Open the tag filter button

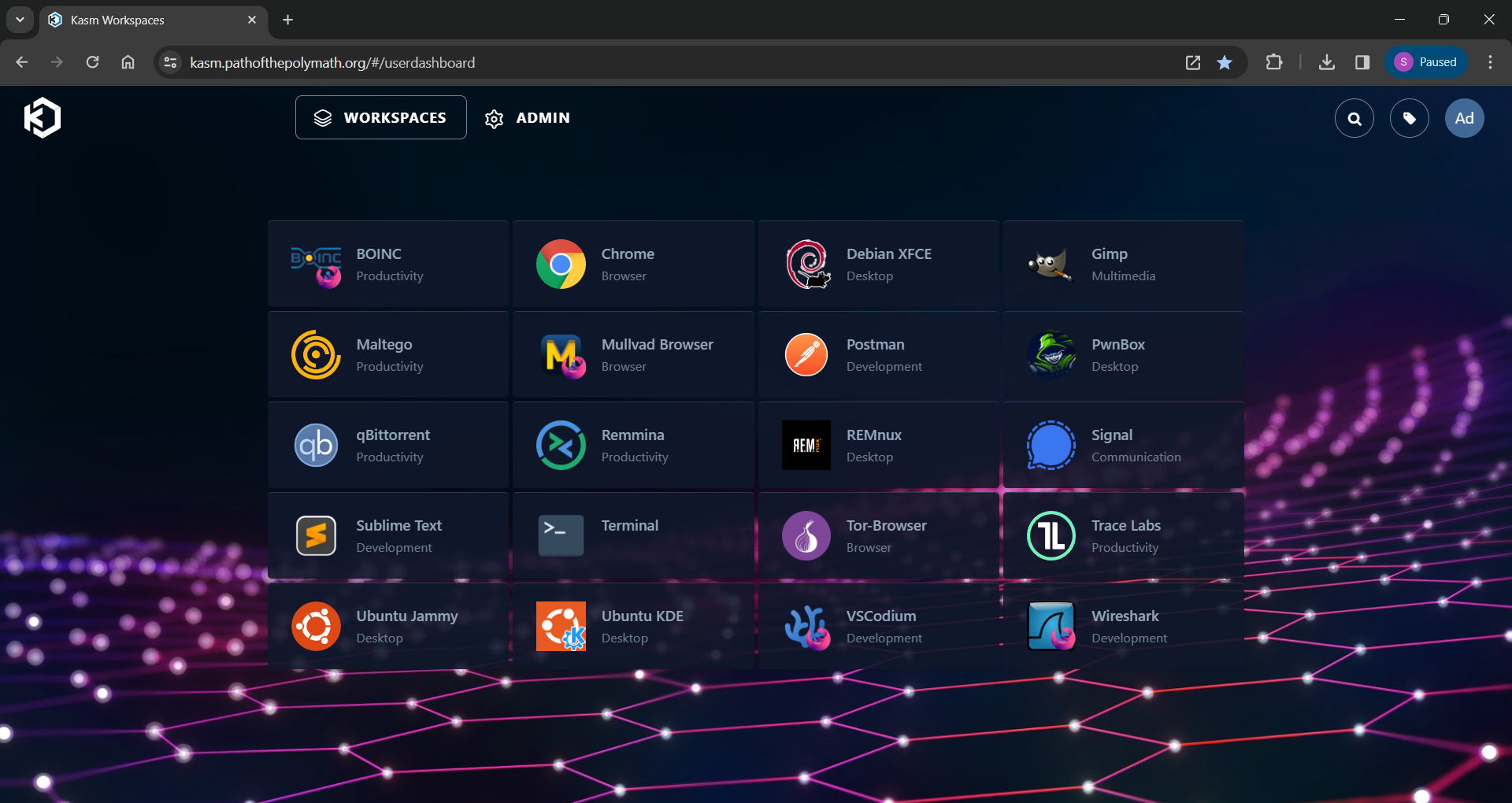click(1410, 118)
